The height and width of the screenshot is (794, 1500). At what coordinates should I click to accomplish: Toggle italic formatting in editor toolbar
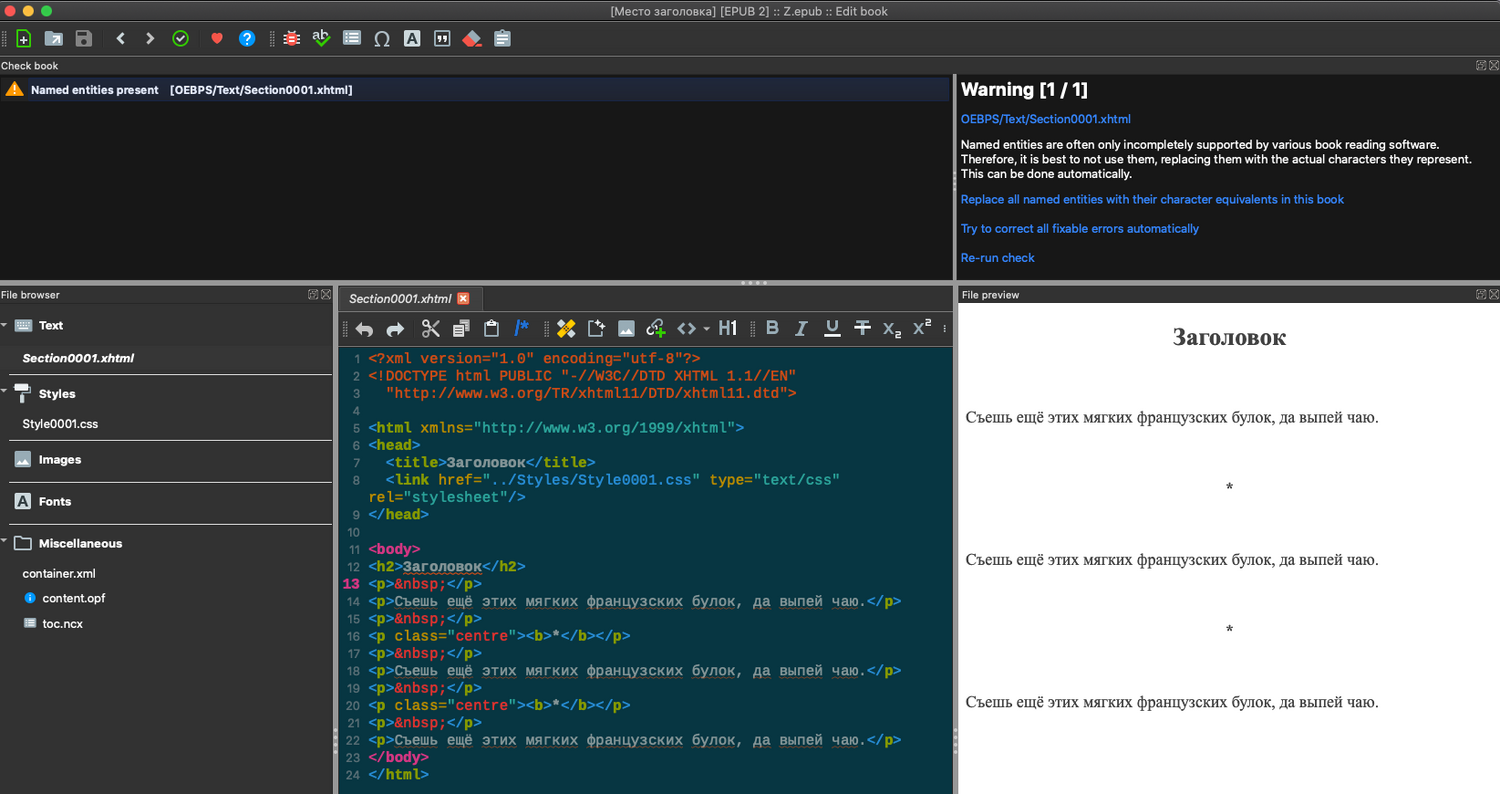coord(801,328)
